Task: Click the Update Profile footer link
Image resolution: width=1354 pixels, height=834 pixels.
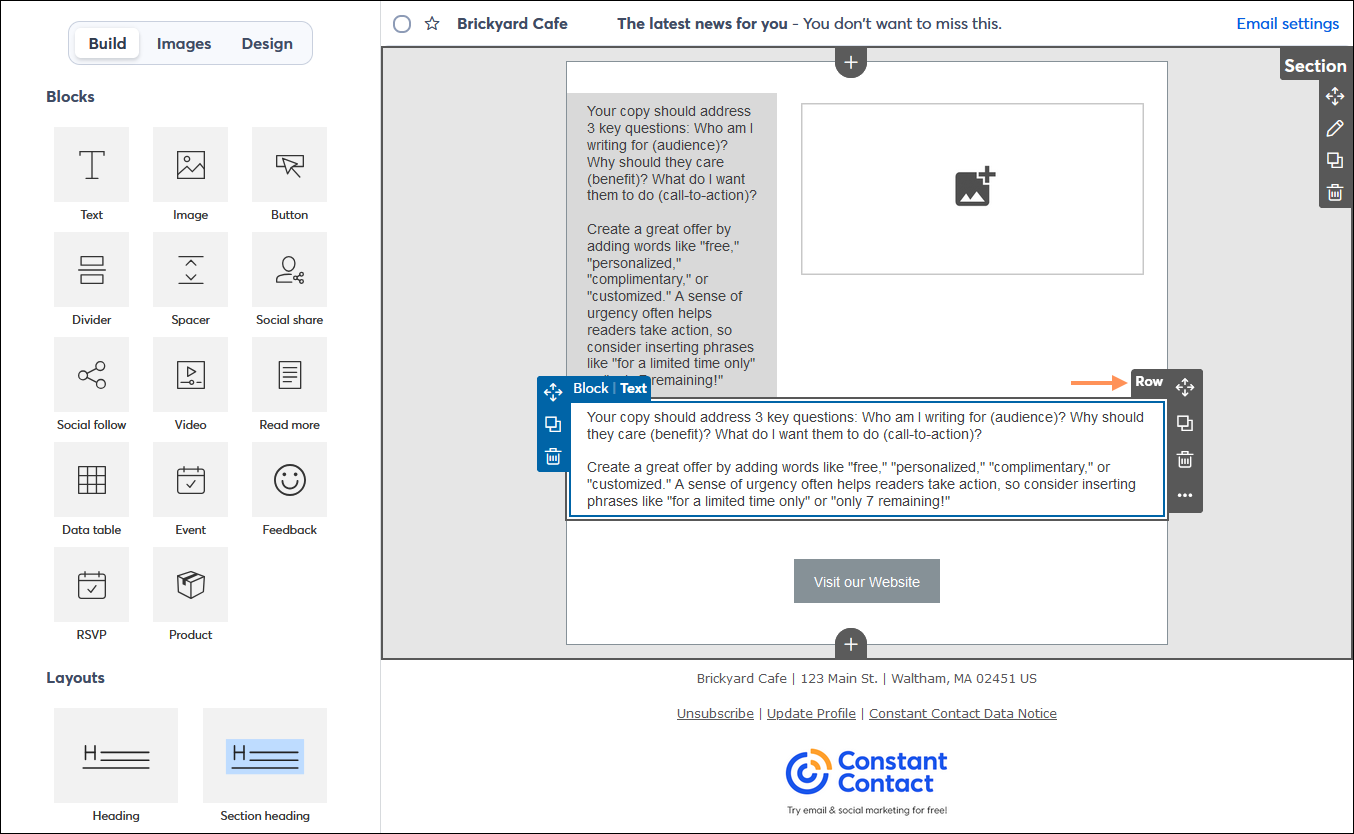Action: [811, 713]
